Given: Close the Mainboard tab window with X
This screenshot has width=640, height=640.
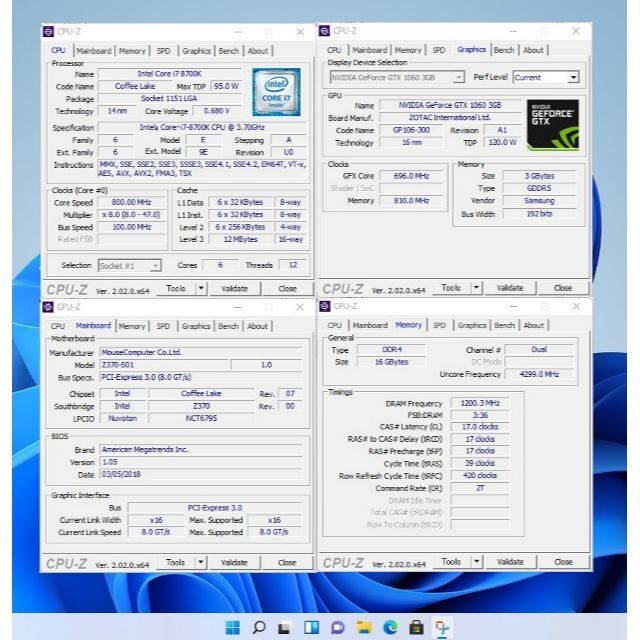Looking at the screenshot, I should pos(300,307).
